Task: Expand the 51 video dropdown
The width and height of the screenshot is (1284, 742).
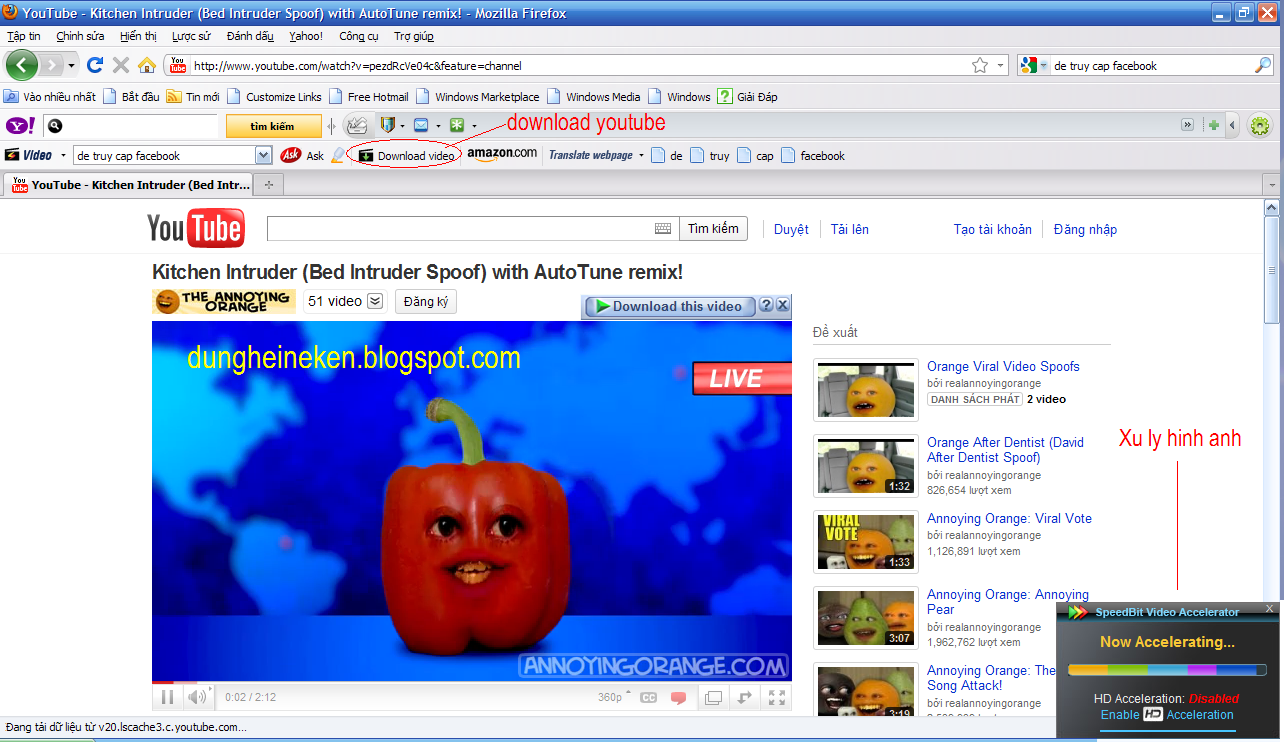Action: pyautogui.click(x=375, y=301)
